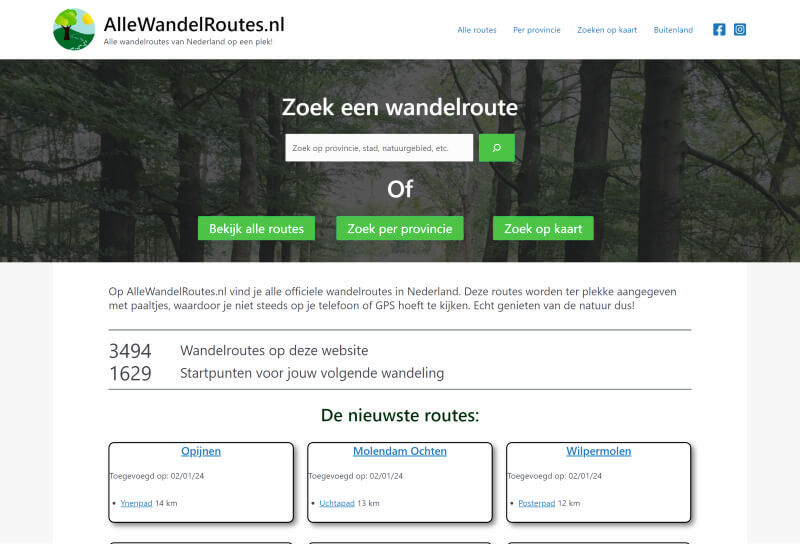Click the Toegevoegd op date in Opijnen card
The height and width of the screenshot is (544, 800).
coord(157,476)
